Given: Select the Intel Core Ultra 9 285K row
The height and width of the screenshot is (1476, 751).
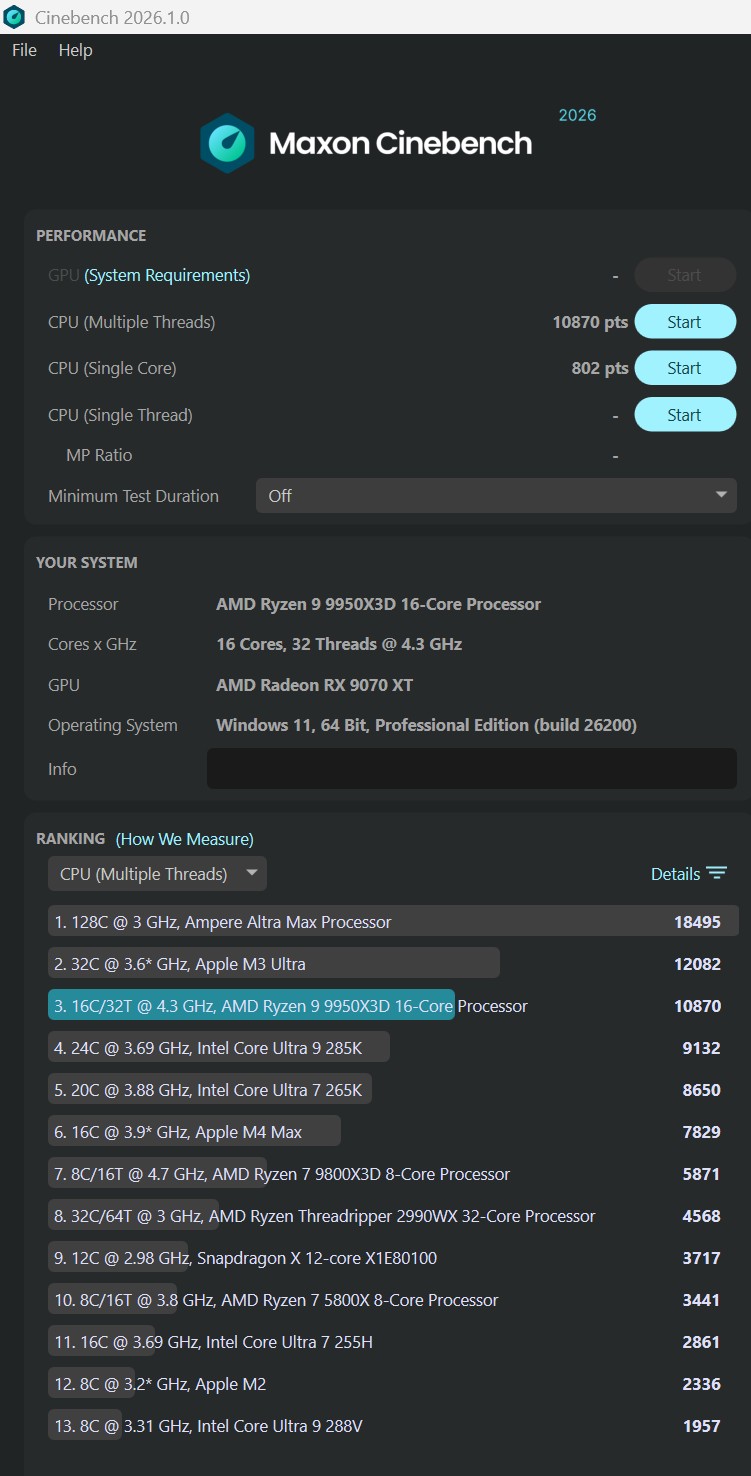Looking at the screenshot, I should click(x=393, y=1048).
